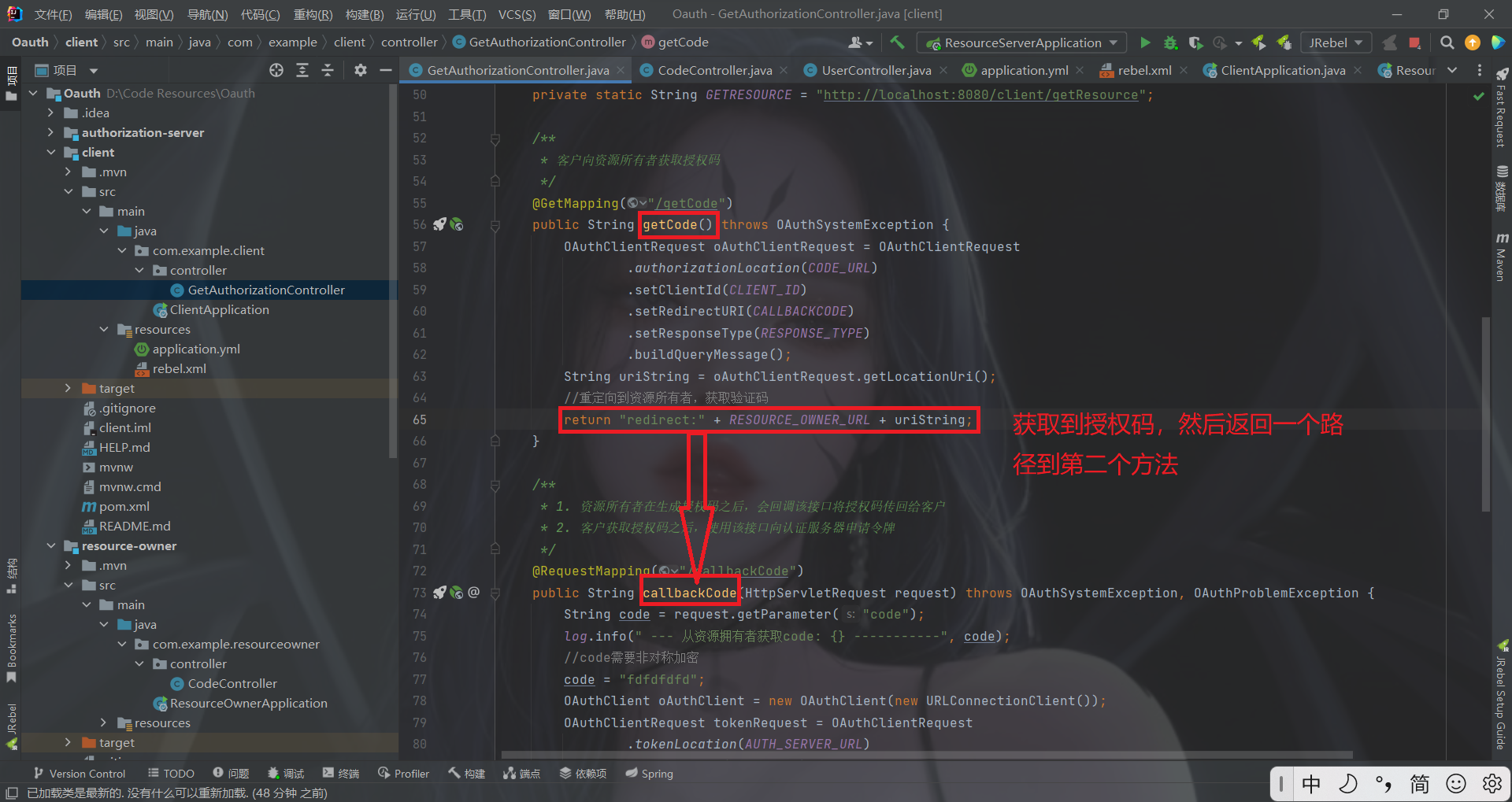The image size is (1512, 802).
Task: Switch the 中 input method indicator
Action: pyautogui.click(x=1310, y=784)
